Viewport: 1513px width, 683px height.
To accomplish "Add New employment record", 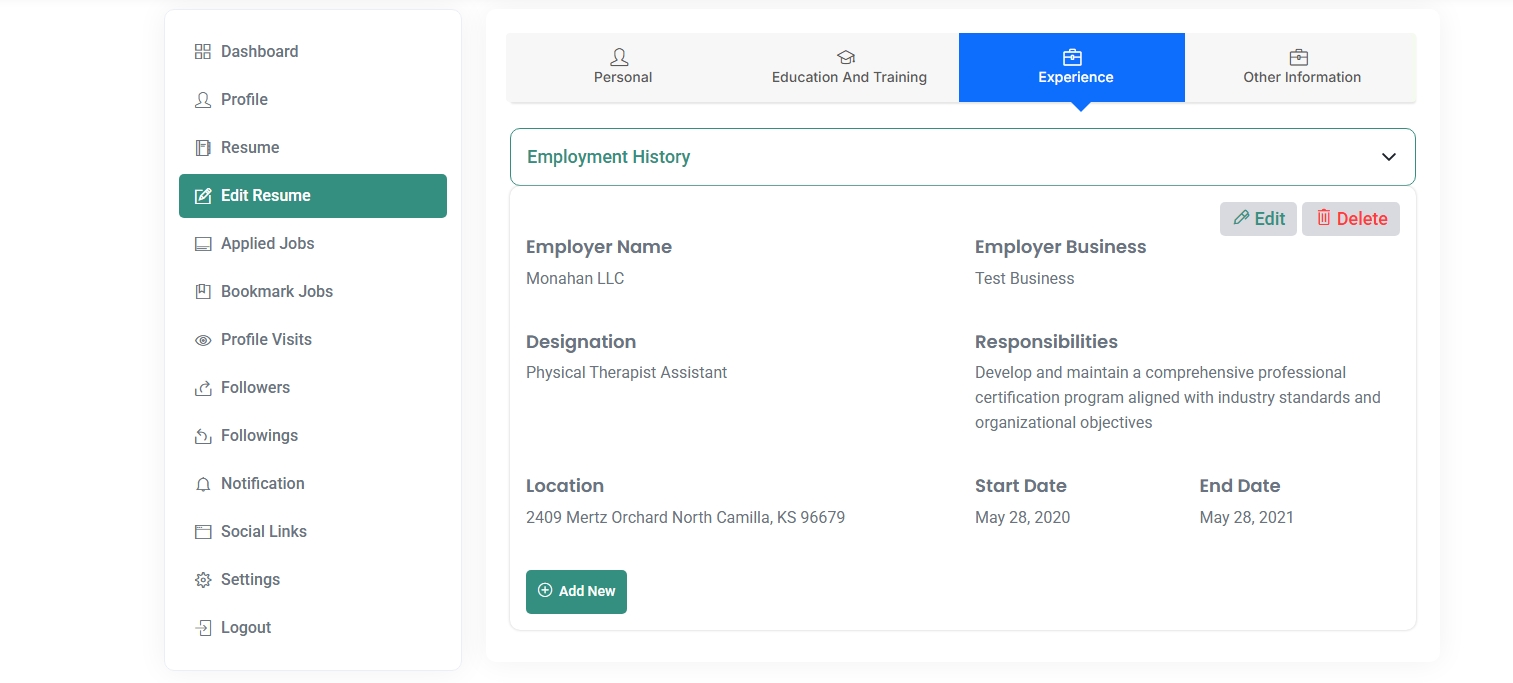I will tap(576, 591).
